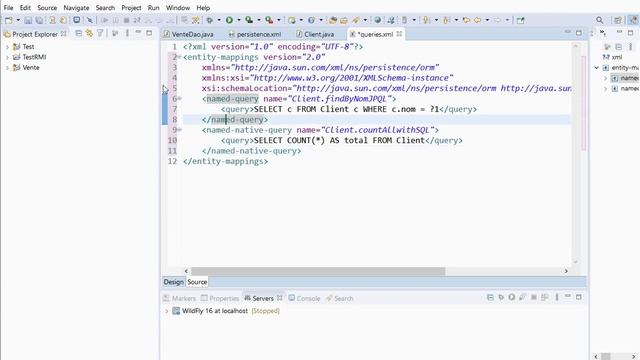Open the New wizard dropdown arrow
Image resolution: width=640 pixels, height=360 pixels.
(18, 20)
